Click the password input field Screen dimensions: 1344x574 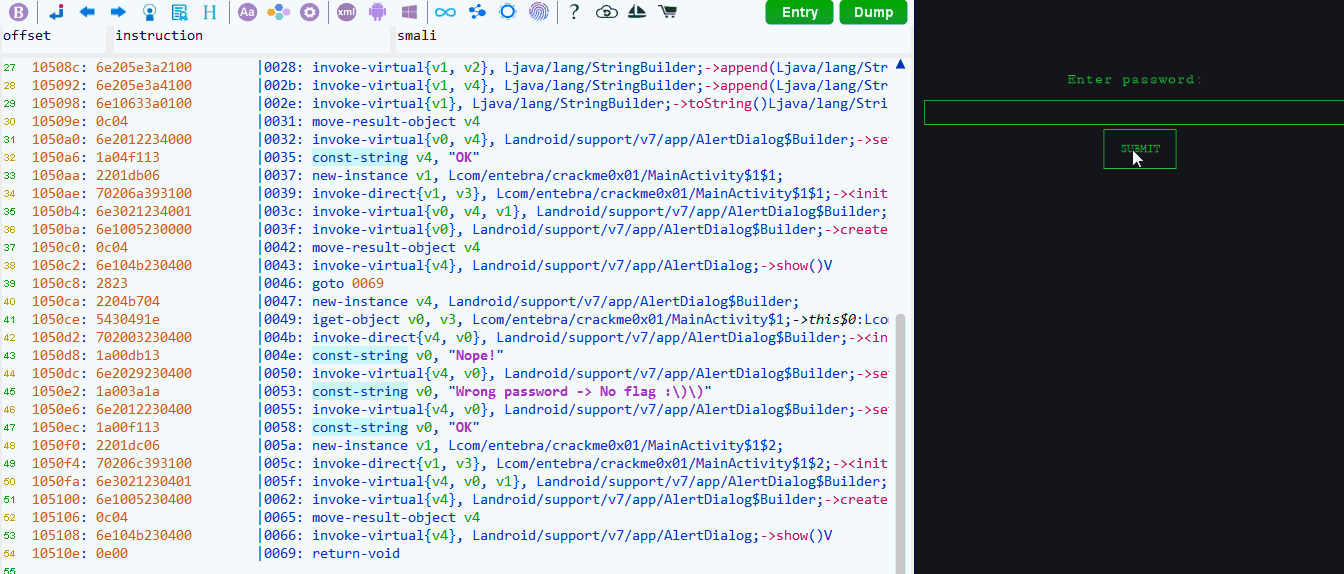pos(1134,112)
